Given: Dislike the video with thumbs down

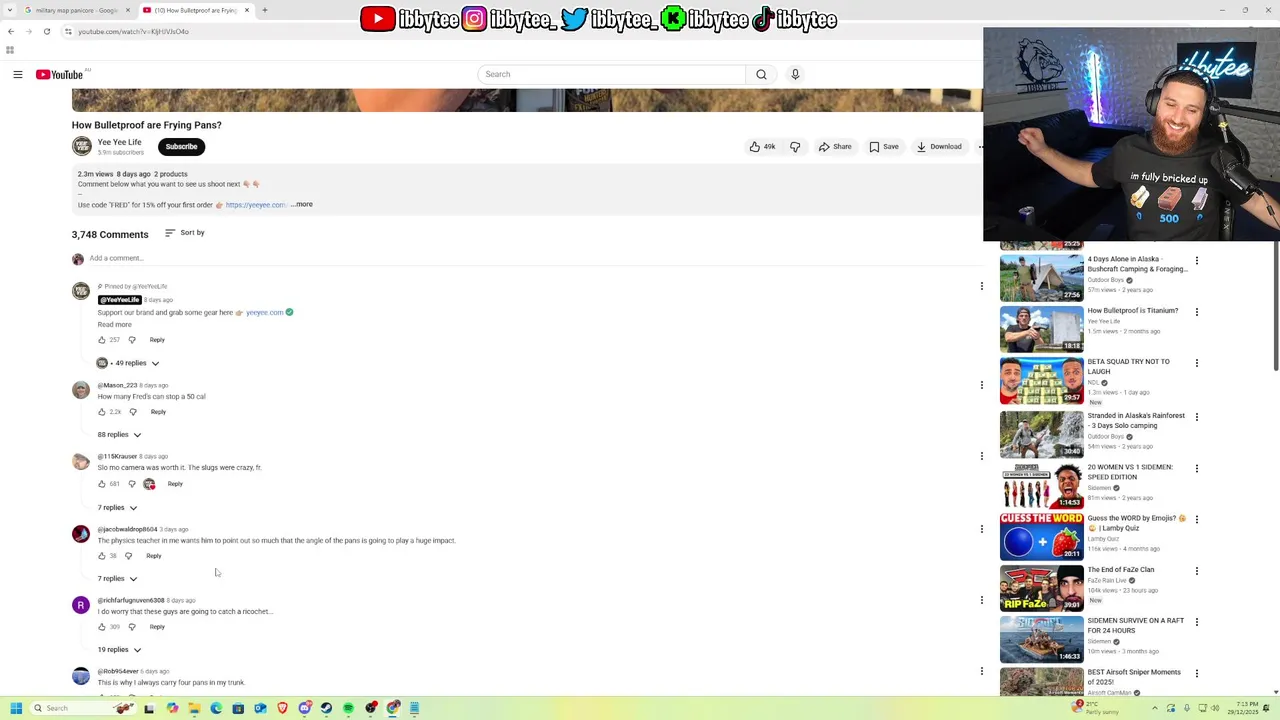Looking at the screenshot, I should pyautogui.click(x=795, y=147).
